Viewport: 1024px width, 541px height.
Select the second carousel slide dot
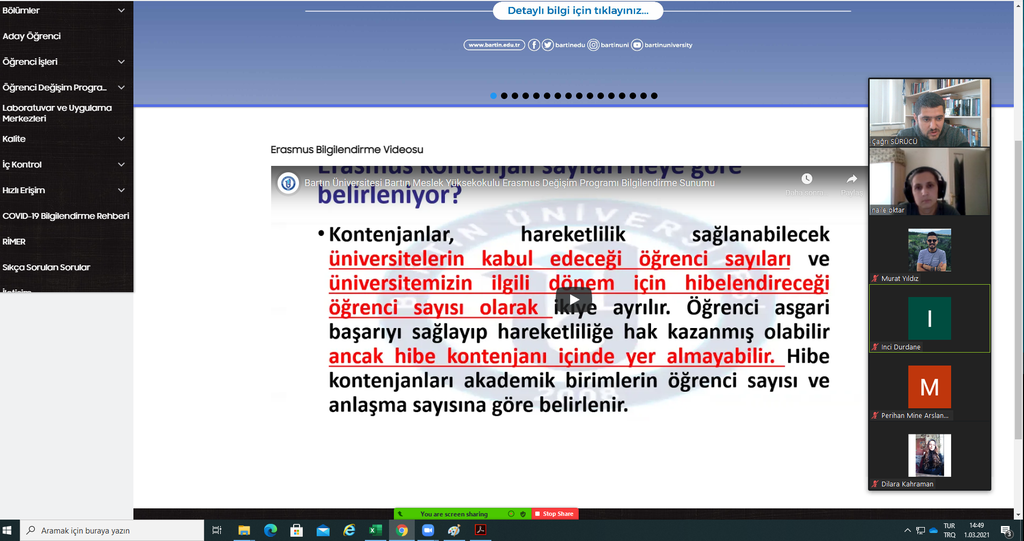click(504, 96)
